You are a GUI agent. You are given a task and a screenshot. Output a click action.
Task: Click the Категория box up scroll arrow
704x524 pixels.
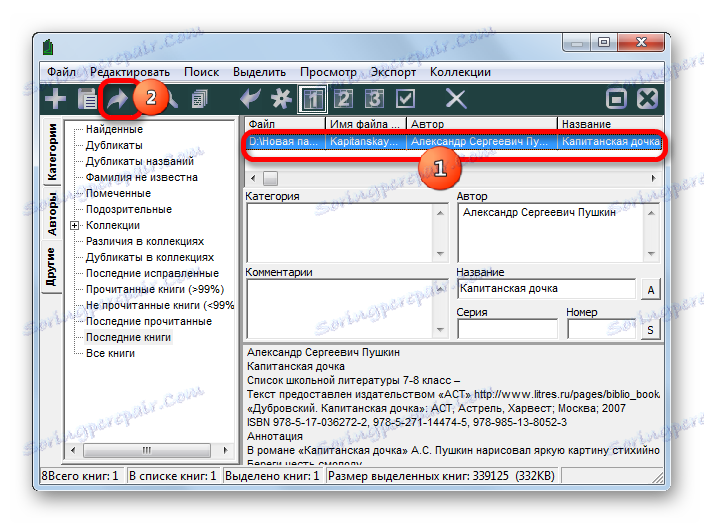click(440, 213)
